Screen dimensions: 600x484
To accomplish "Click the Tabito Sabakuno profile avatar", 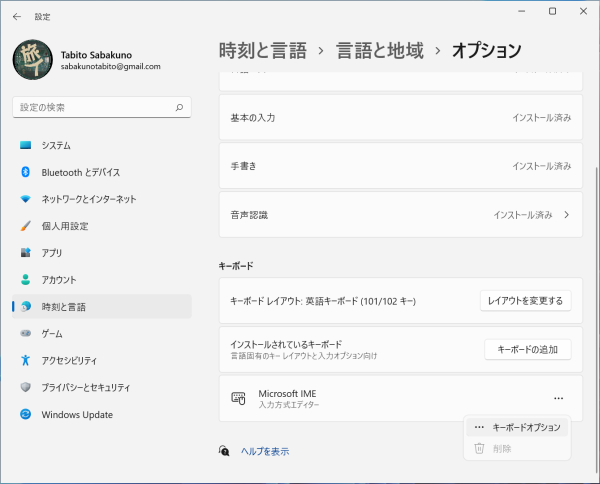I will [x=33, y=60].
